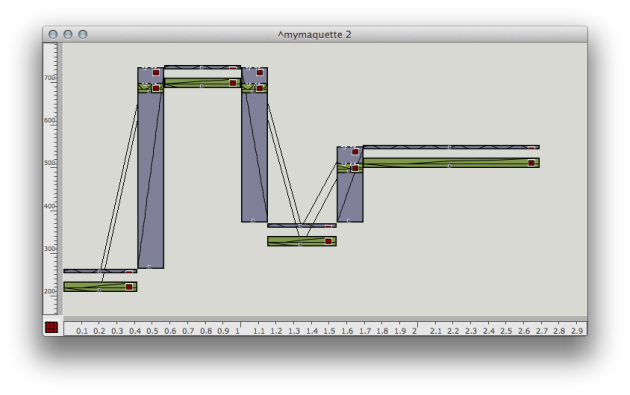Click the 400 mark on vertical ruler
The width and height of the screenshot is (630, 395).
point(49,206)
